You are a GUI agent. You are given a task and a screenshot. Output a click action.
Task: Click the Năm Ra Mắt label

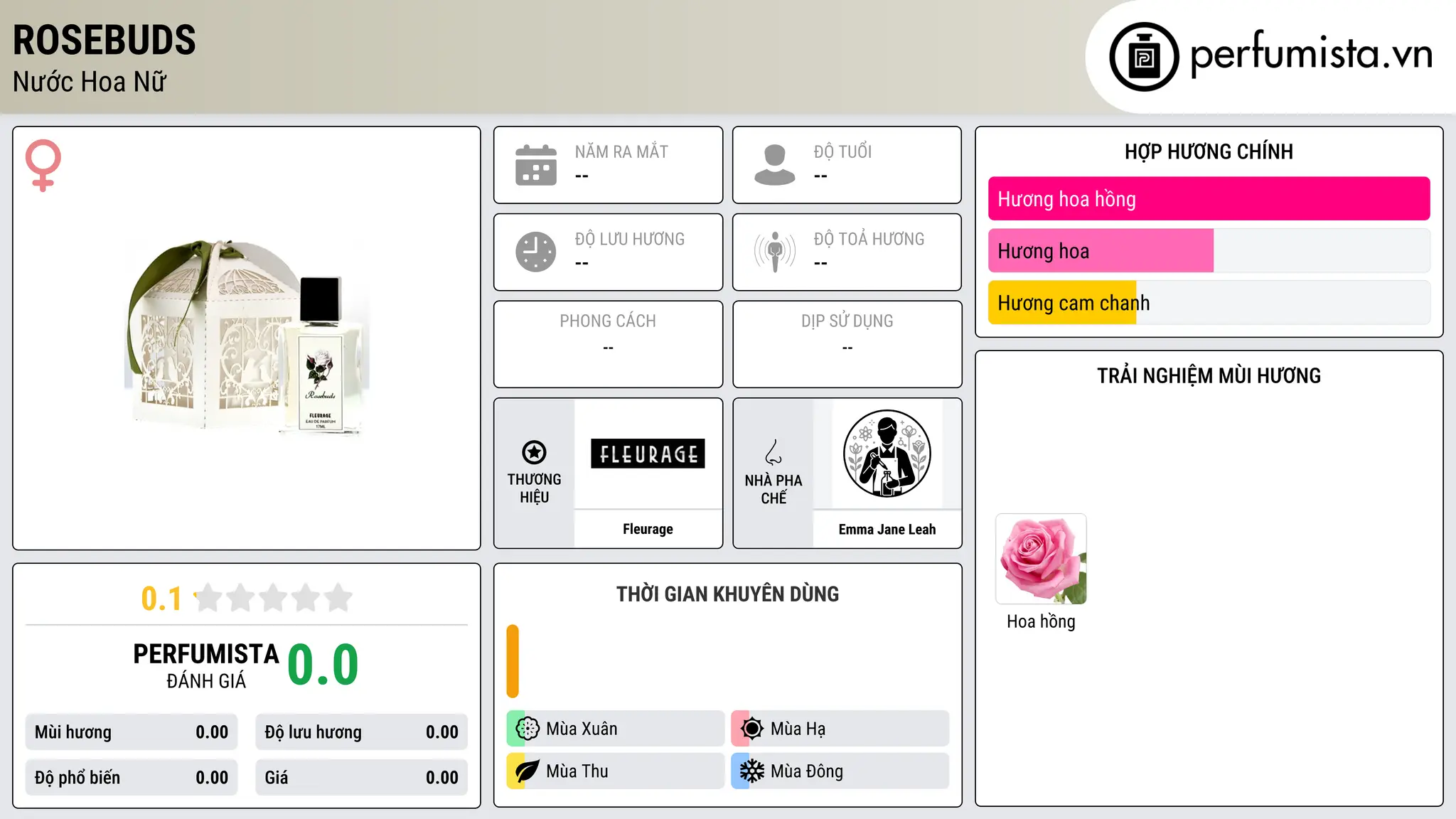[621, 151]
